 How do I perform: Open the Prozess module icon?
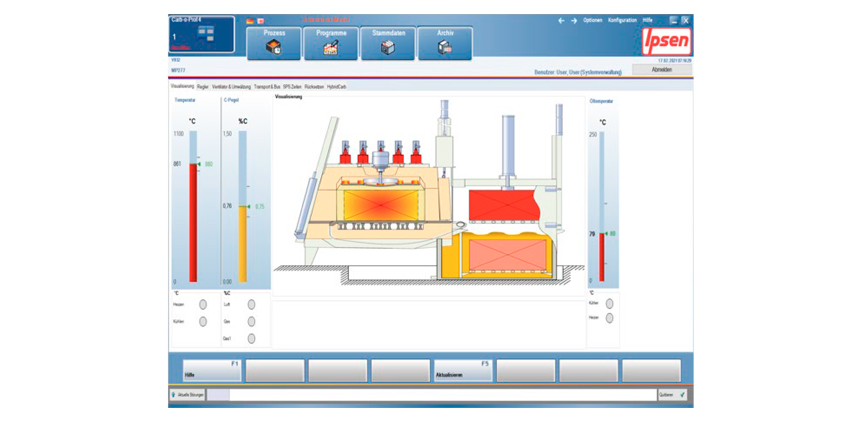[x=275, y=43]
